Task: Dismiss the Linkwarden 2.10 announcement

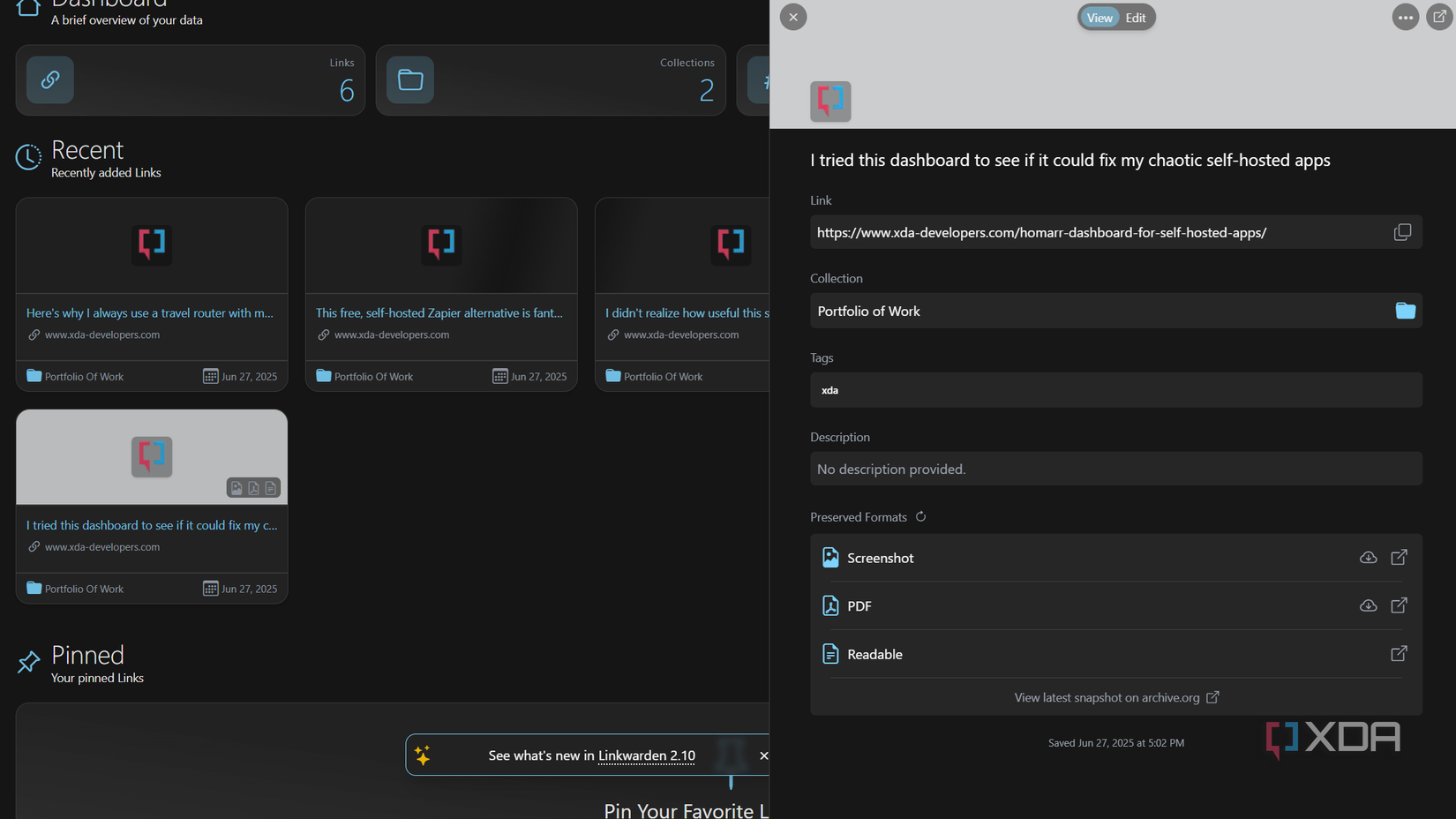Action: [763, 755]
